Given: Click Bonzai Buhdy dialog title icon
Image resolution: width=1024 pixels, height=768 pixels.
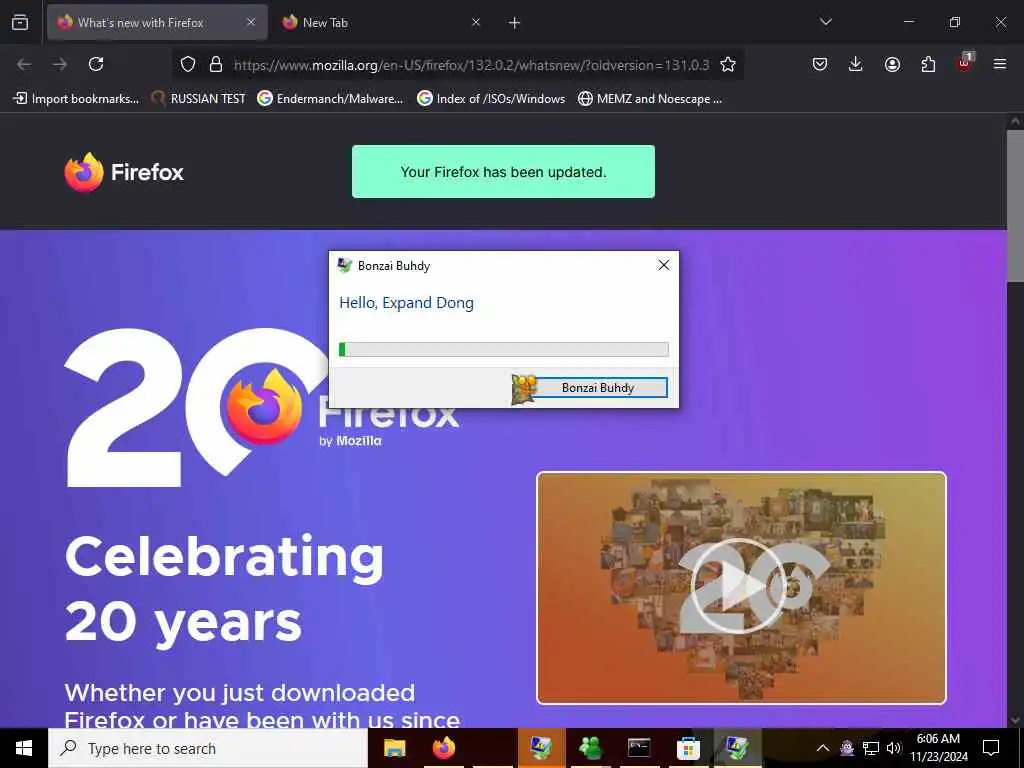Looking at the screenshot, I should 345,265.
